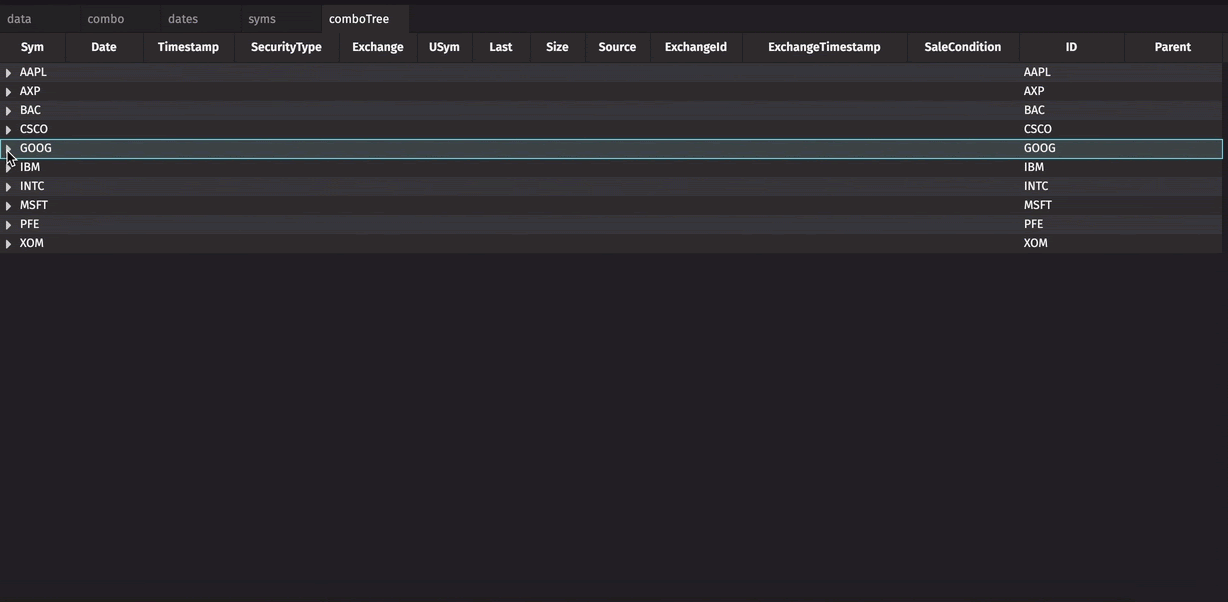Screen dimensions: 1228x602
Task: Select XOM text in Sym column
Action: (x=32, y=243)
